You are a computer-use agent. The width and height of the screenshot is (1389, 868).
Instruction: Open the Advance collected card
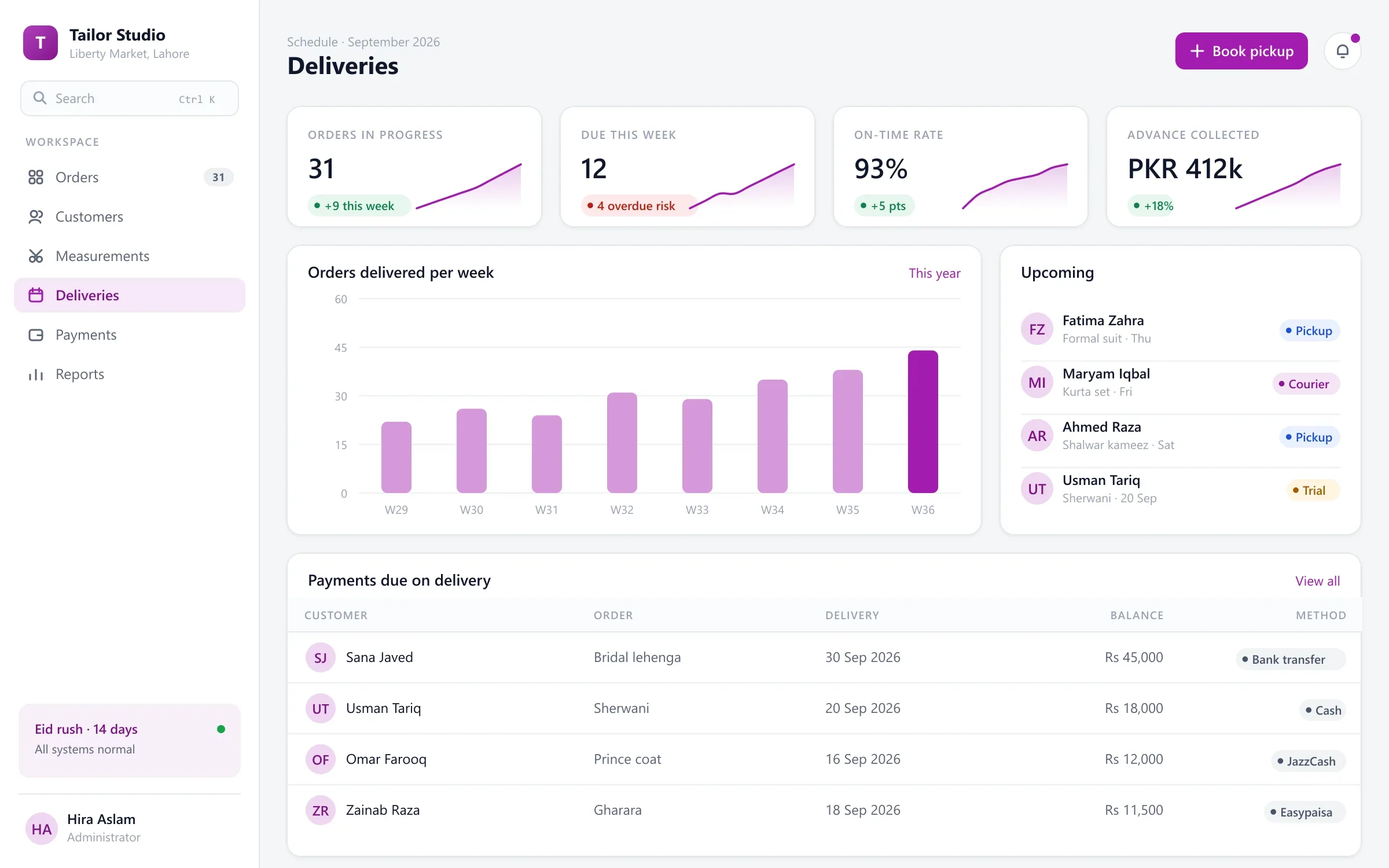coord(1234,167)
